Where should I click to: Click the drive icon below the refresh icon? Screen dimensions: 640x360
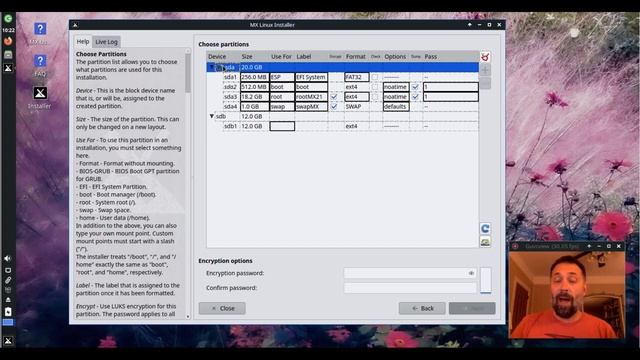pos(485,242)
